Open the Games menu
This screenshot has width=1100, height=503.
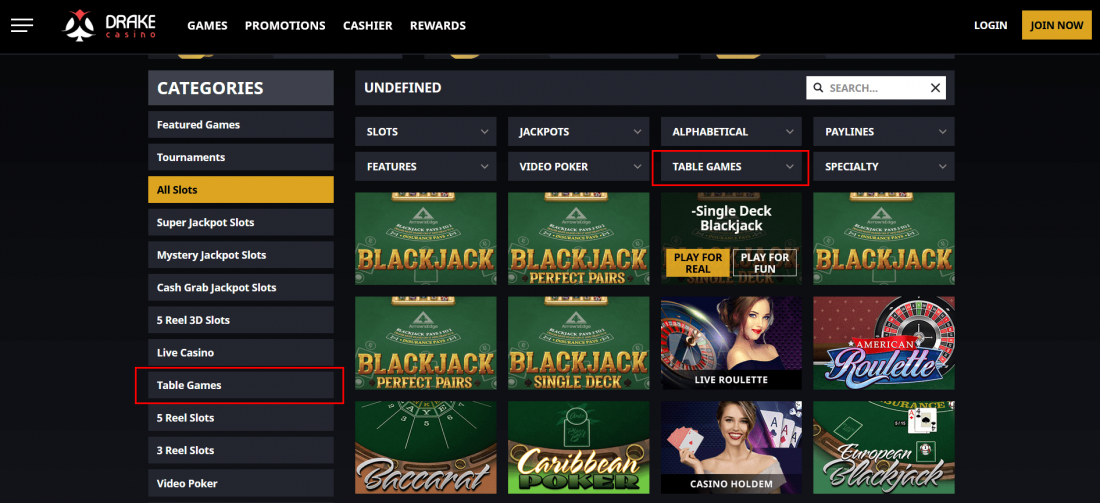point(208,25)
